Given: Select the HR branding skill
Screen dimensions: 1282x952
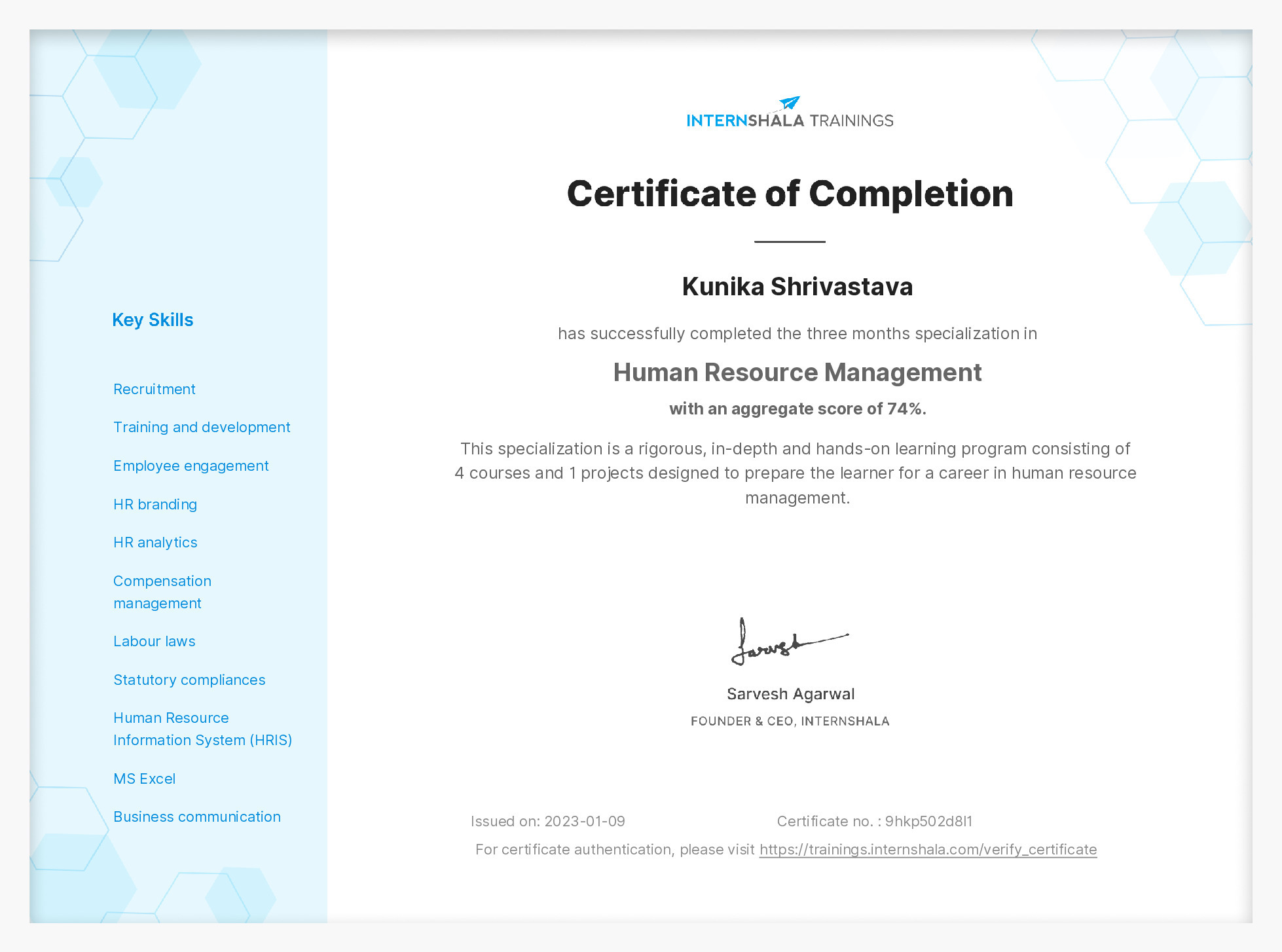Looking at the screenshot, I should (x=155, y=504).
